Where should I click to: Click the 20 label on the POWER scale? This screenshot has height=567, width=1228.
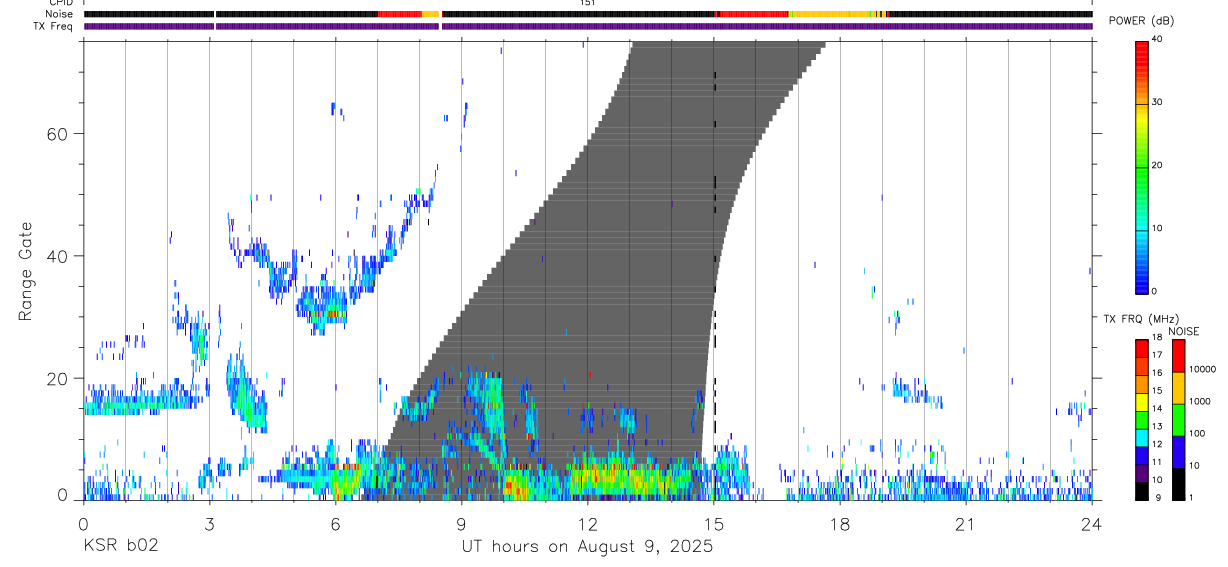coord(1158,165)
